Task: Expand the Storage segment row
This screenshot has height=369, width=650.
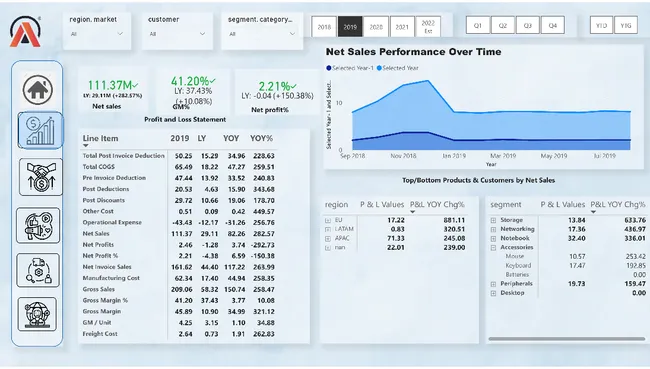Action: click(493, 220)
